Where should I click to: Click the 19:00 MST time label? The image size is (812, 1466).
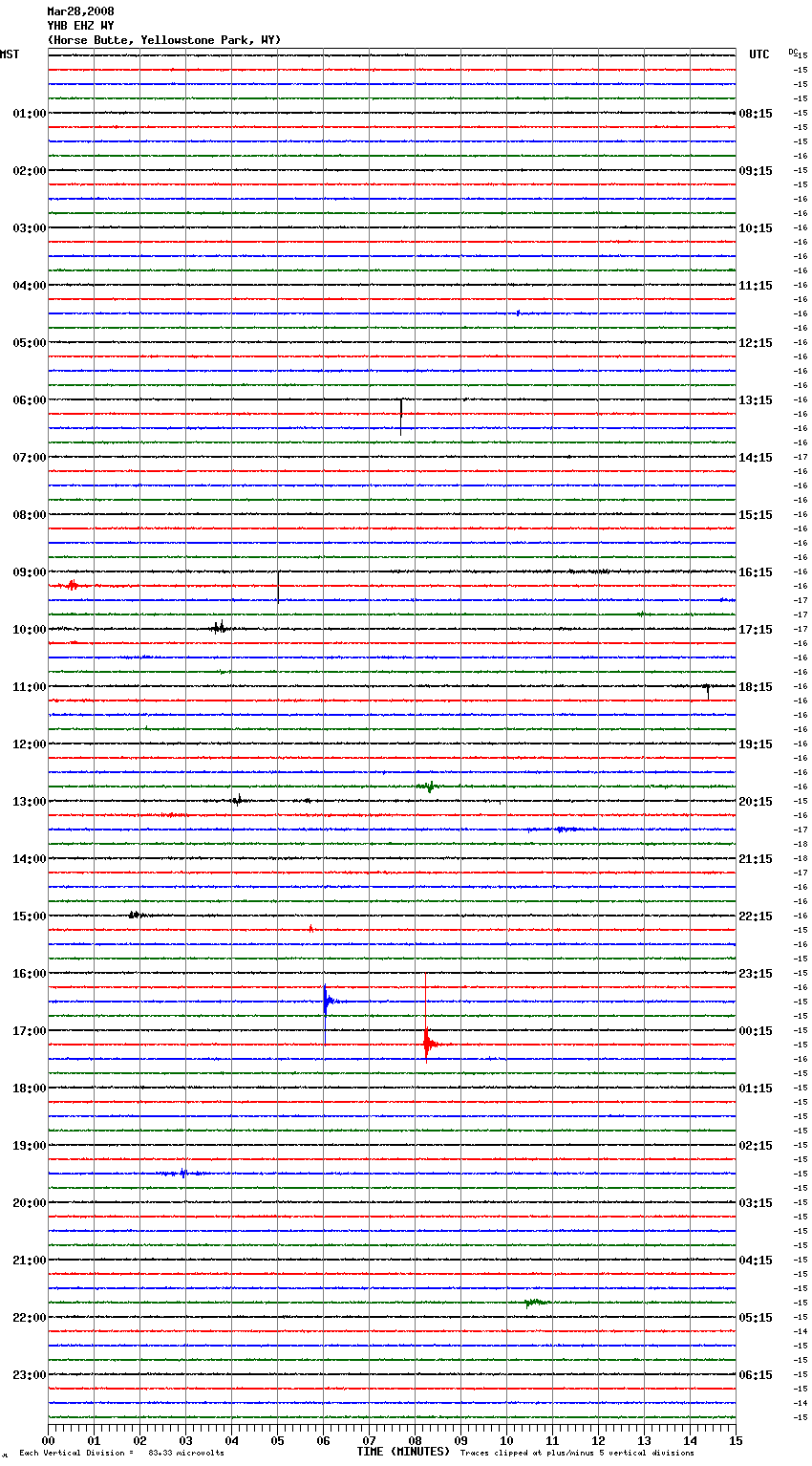(30, 1146)
